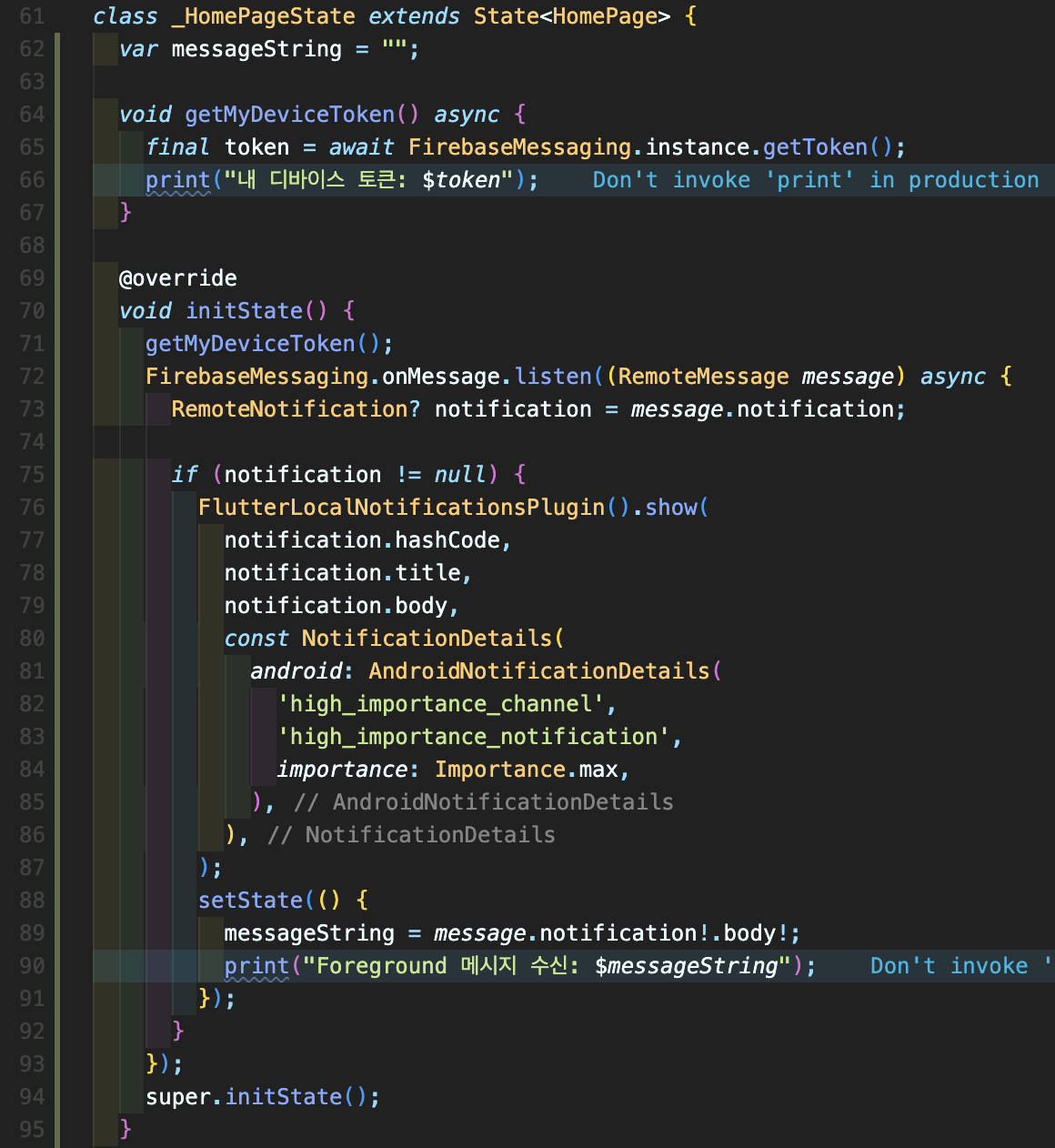
Task: Click messageString assignment on line 89
Action: pos(309,933)
